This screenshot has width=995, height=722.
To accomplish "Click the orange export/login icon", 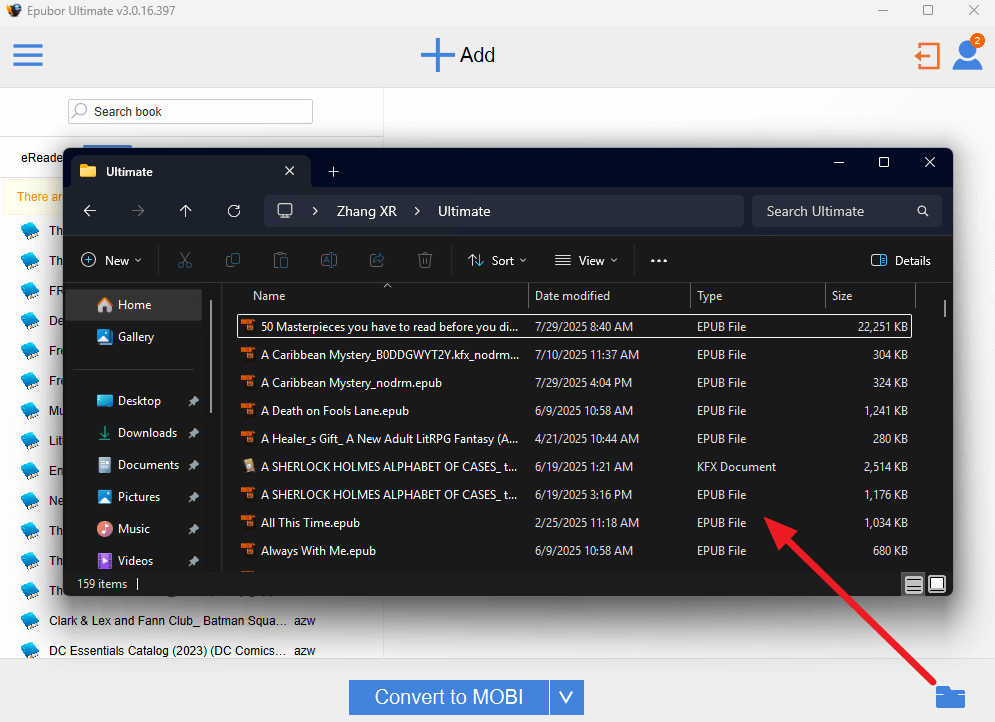I will pos(928,56).
